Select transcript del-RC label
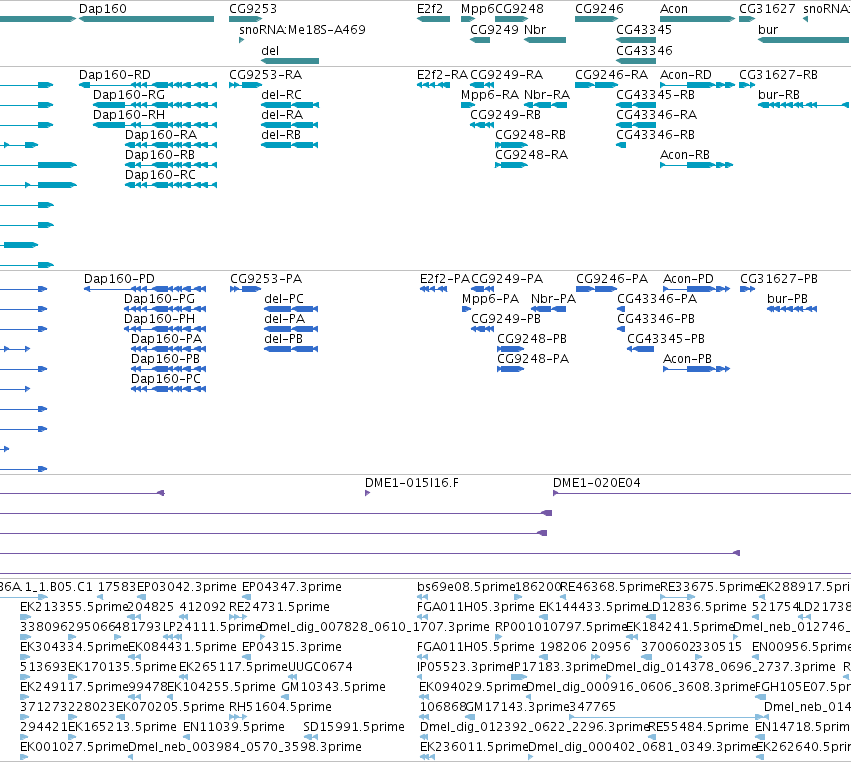Screen dimensions: 851x762 (x=281, y=94)
